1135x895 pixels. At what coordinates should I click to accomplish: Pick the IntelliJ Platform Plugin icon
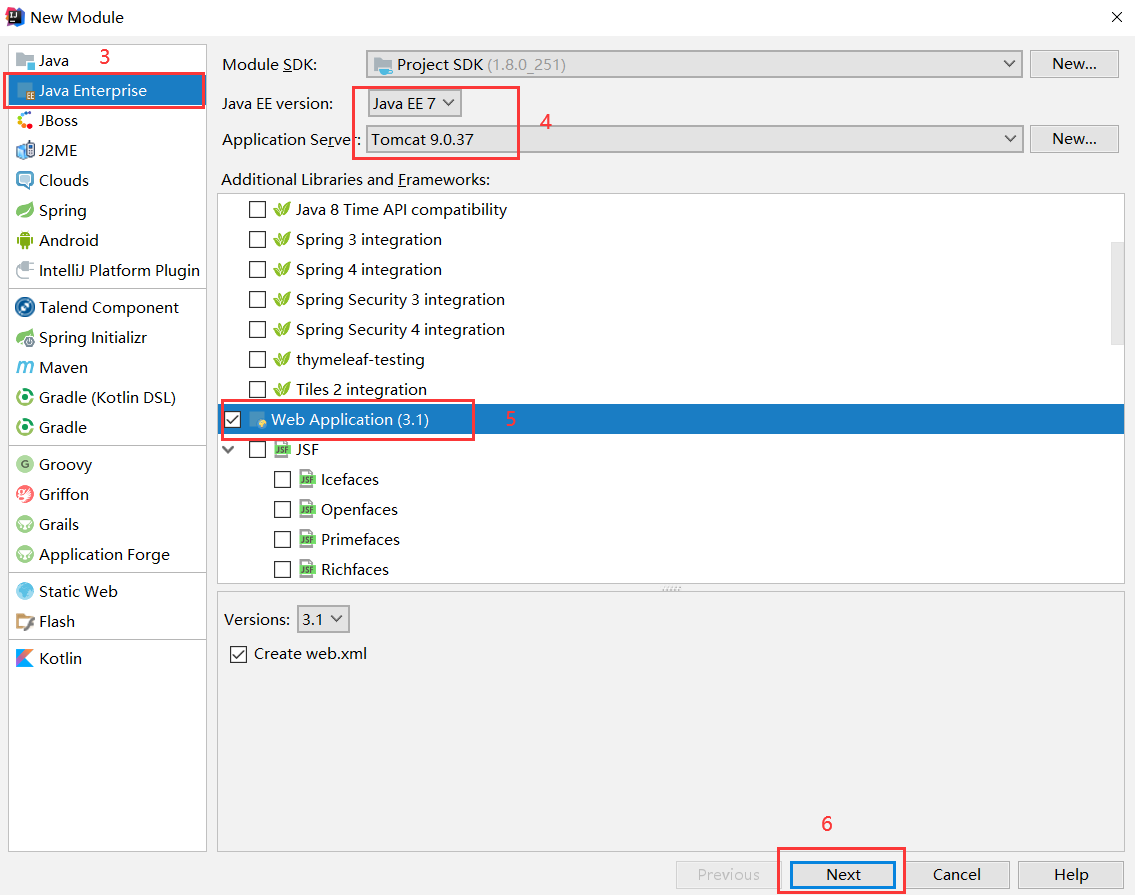point(25,270)
